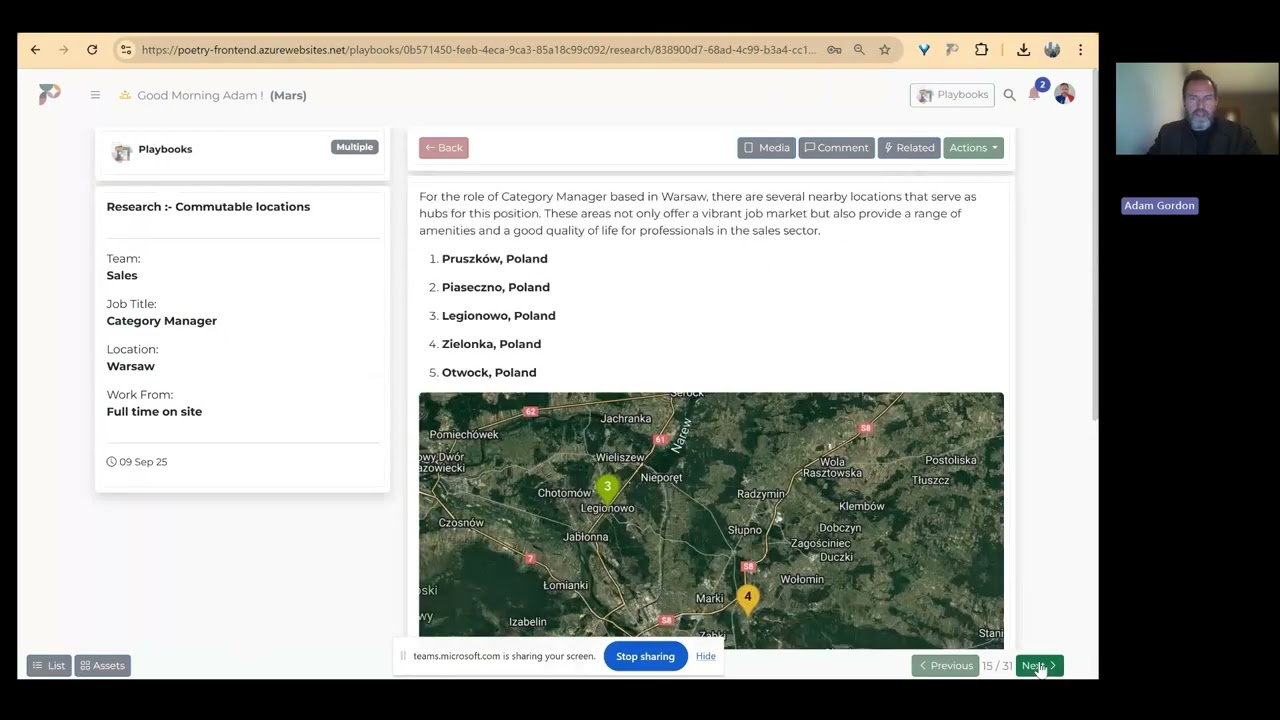Image resolution: width=1280 pixels, height=720 pixels.
Task: Select Piaseczno, Poland entry
Action: tap(496, 287)
